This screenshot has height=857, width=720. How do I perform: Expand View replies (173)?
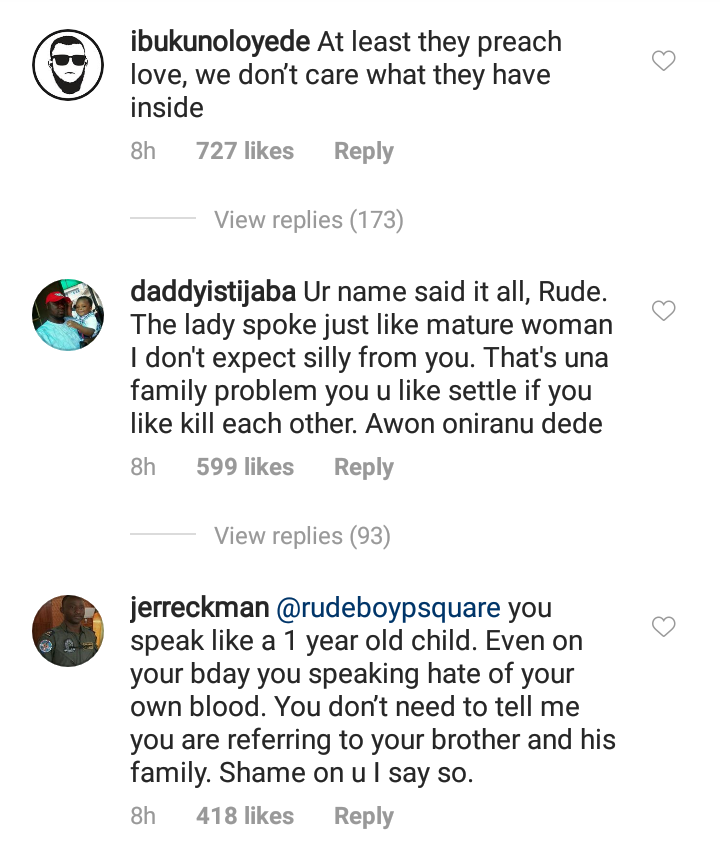tap(308, 220)
